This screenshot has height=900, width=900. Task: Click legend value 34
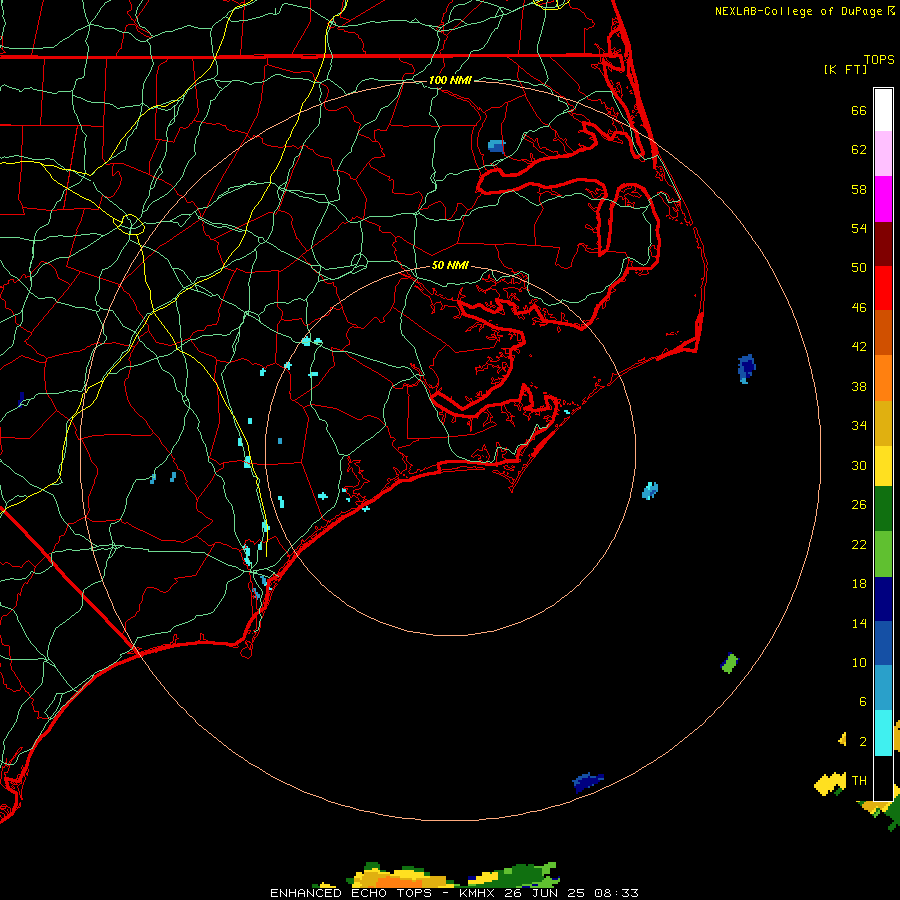tap(859, 426)
